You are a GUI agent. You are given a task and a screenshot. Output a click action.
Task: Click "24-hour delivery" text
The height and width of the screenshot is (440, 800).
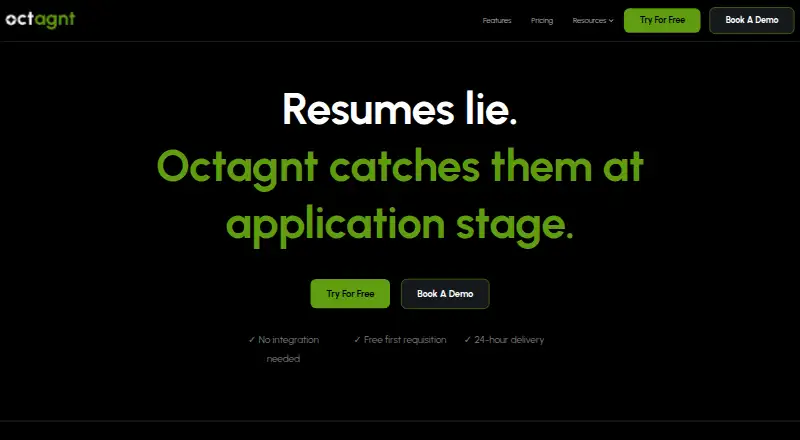click(504, 339)
